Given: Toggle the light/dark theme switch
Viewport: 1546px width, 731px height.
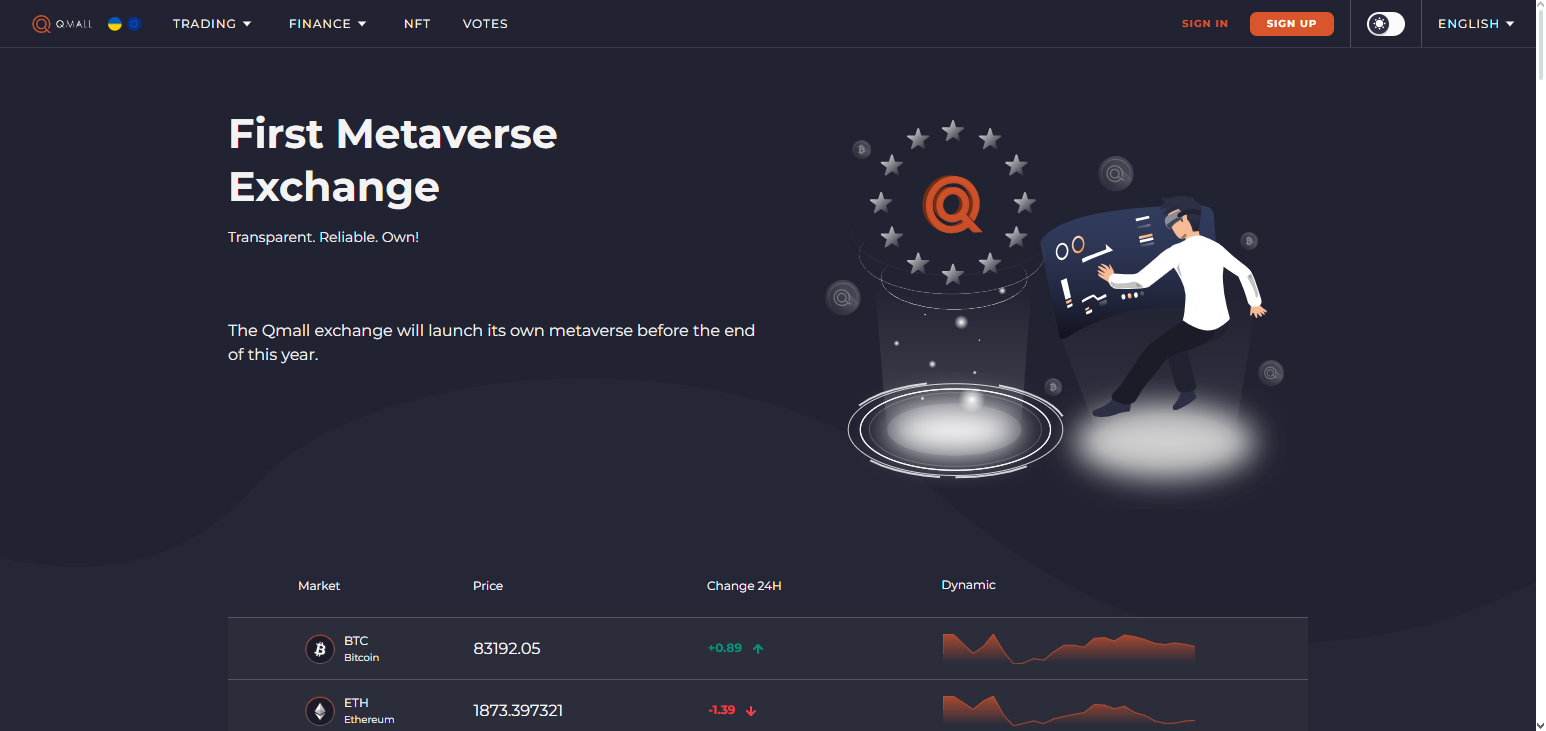Looking at the screenshot, I should click(x=1386, y=24).
